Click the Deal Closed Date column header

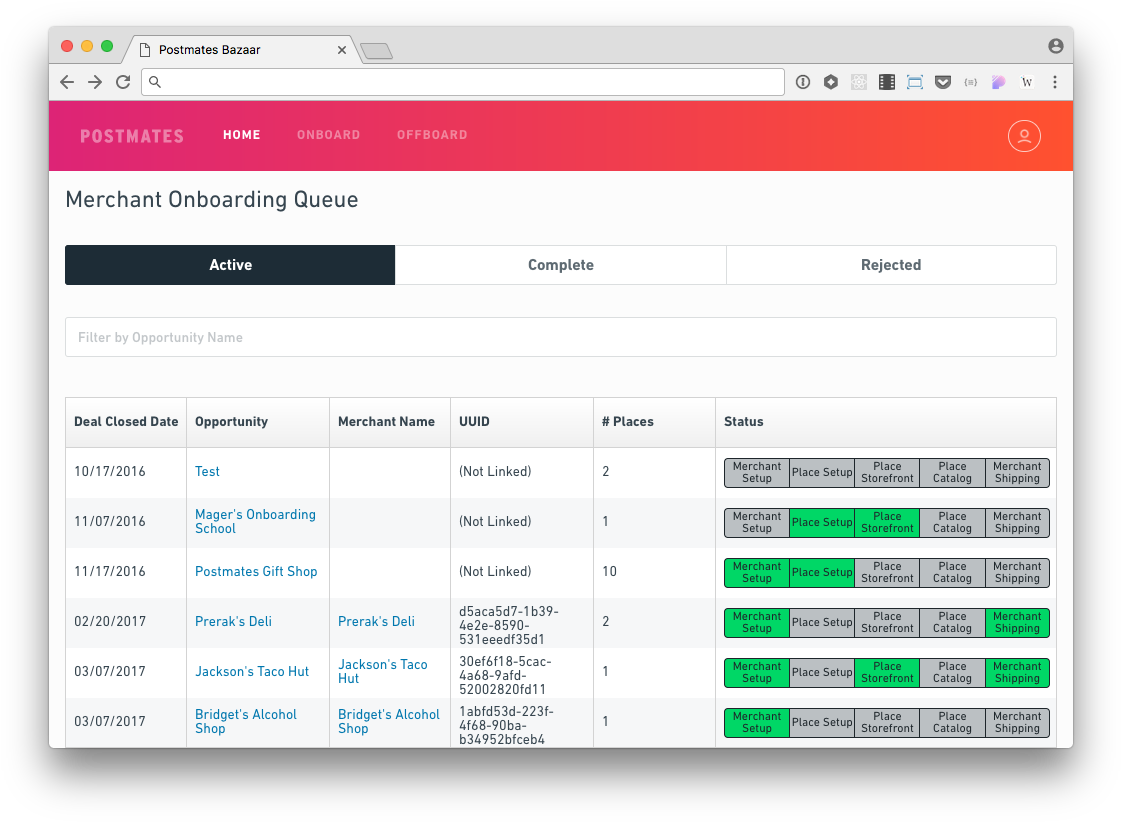126,422
